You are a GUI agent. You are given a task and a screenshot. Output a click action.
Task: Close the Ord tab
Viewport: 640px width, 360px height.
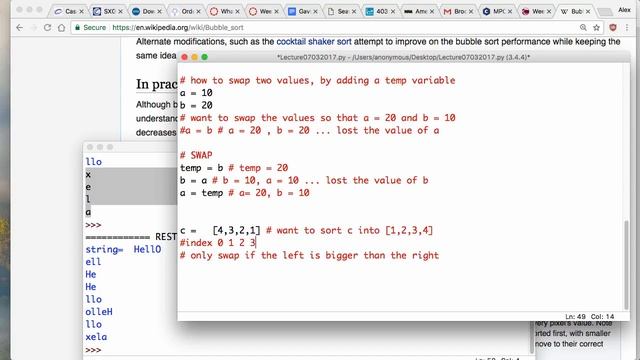198,11
